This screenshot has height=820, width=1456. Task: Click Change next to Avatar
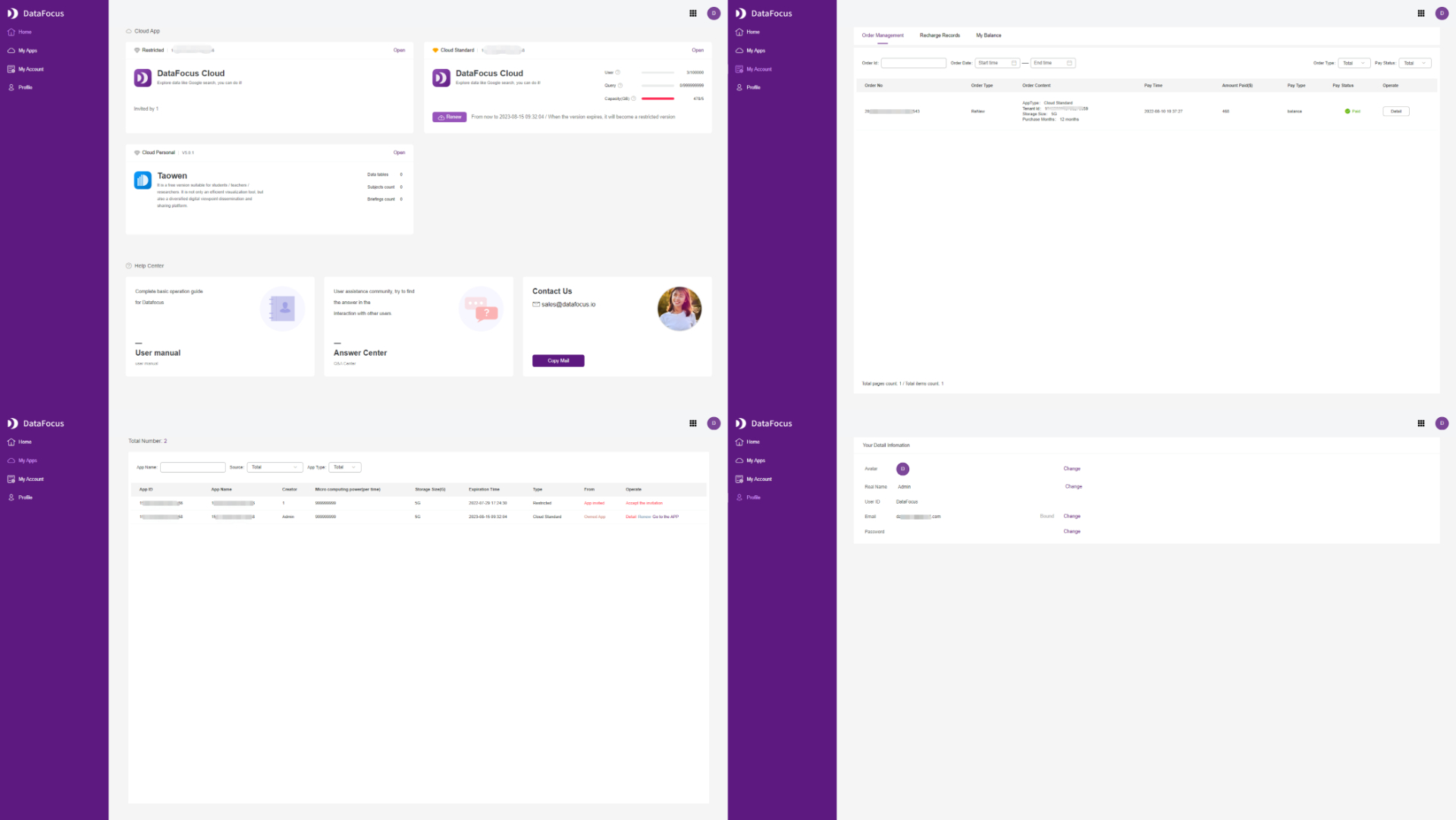[1072, 469]
